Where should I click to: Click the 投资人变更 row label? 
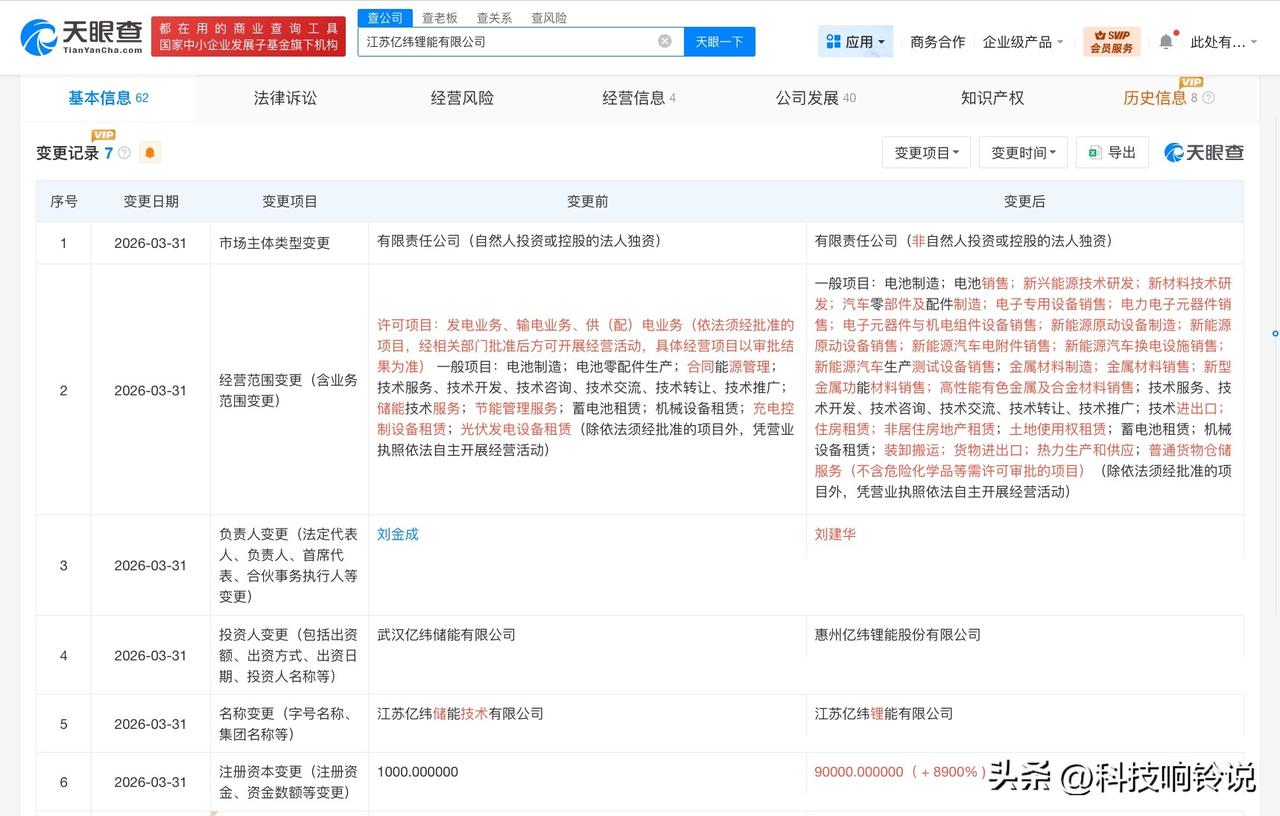click(x=288, y=655)
